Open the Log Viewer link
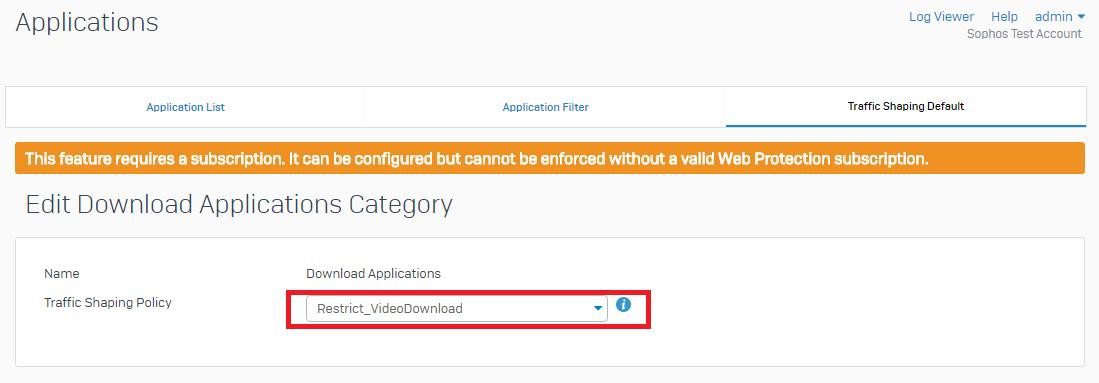The image size is (1099, 383). click(x=941, y=17)
